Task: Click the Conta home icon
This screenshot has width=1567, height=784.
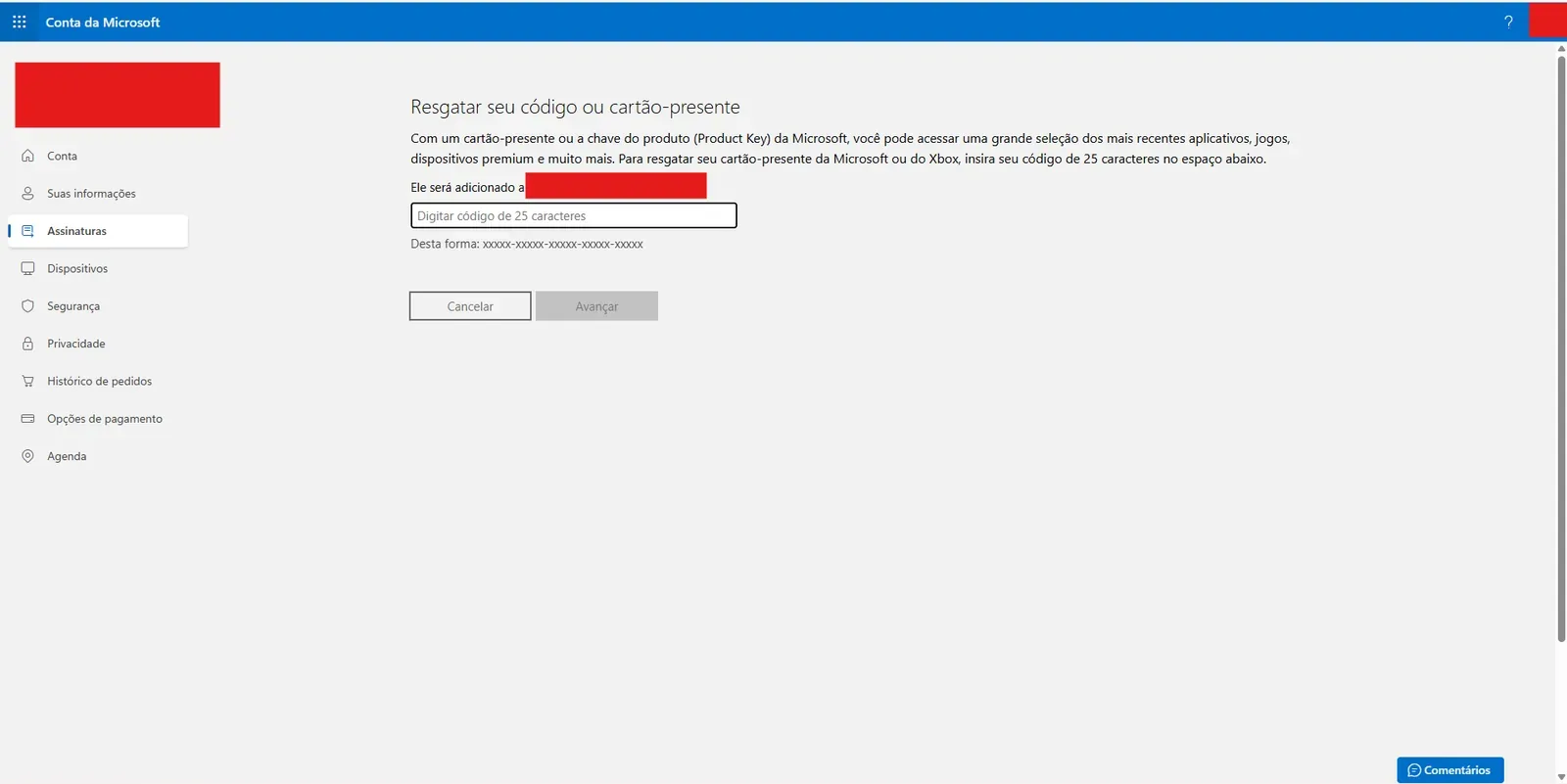Action: [27, 156]
